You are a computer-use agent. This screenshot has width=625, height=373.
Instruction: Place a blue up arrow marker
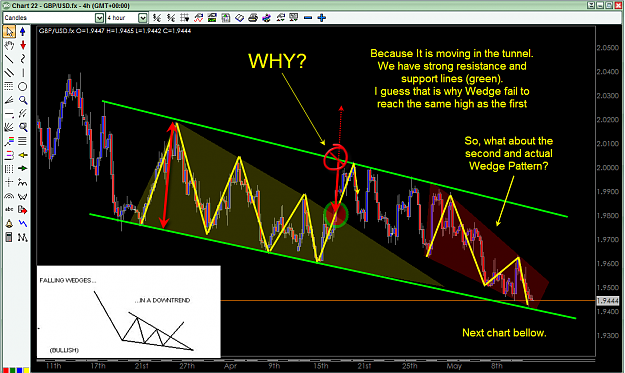[x=23, y=31]
